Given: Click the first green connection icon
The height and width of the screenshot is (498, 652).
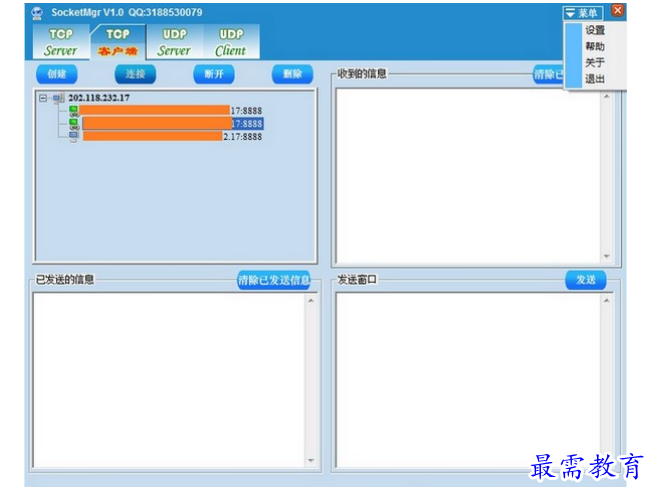Looking at the screenshot, I should pos(74,111).
